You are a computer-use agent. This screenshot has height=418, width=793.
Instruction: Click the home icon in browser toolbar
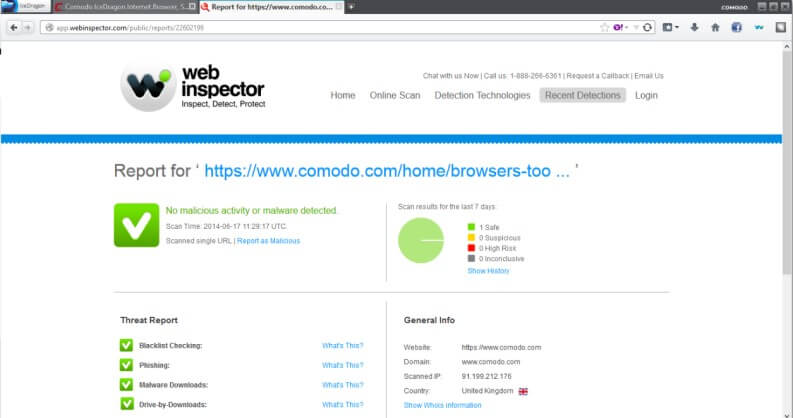pyautogui.click(x=715, y=27)
